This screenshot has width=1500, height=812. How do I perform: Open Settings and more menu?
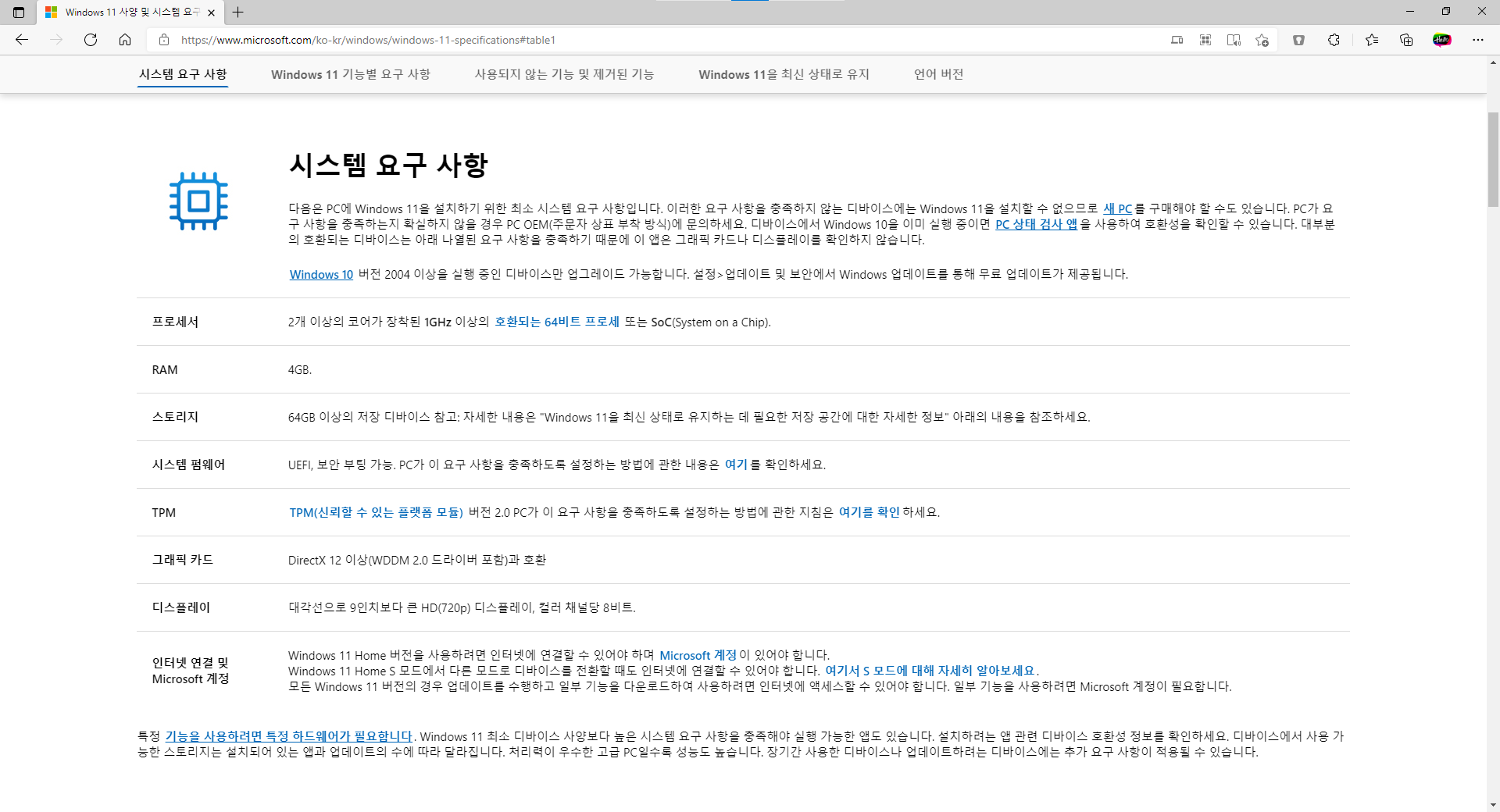(1477, 40)
